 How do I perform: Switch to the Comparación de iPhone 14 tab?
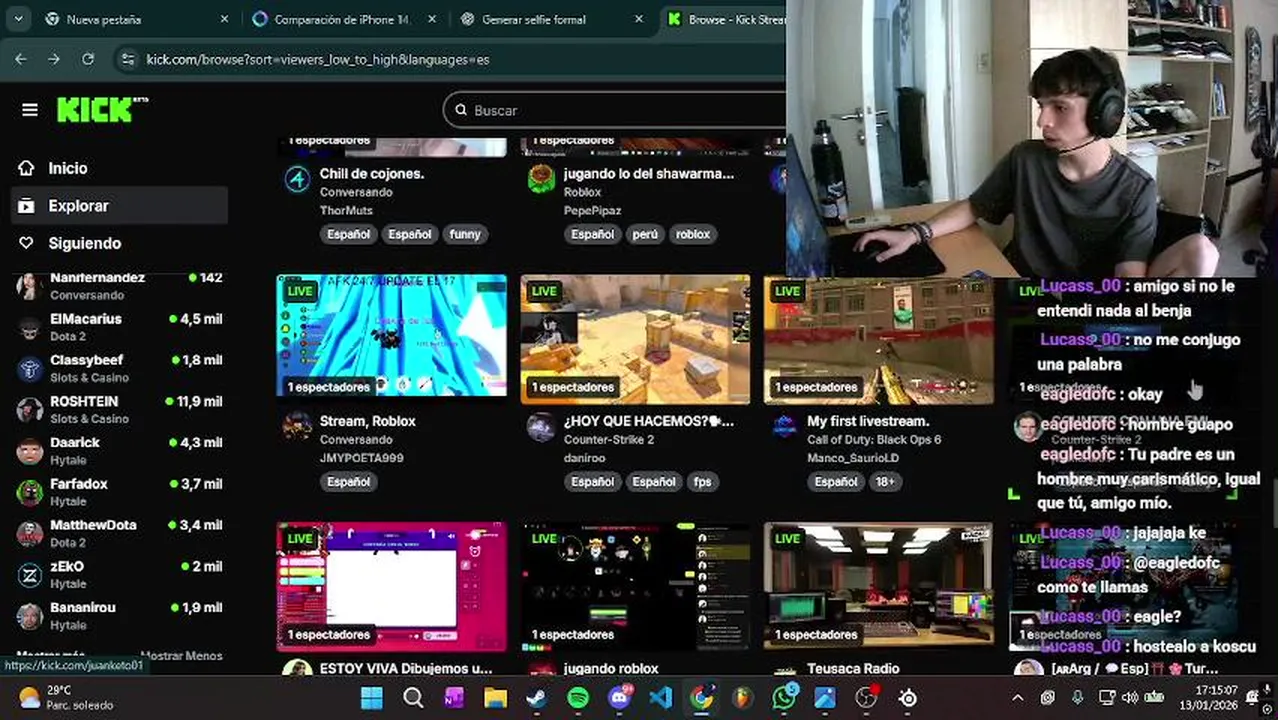343,19
